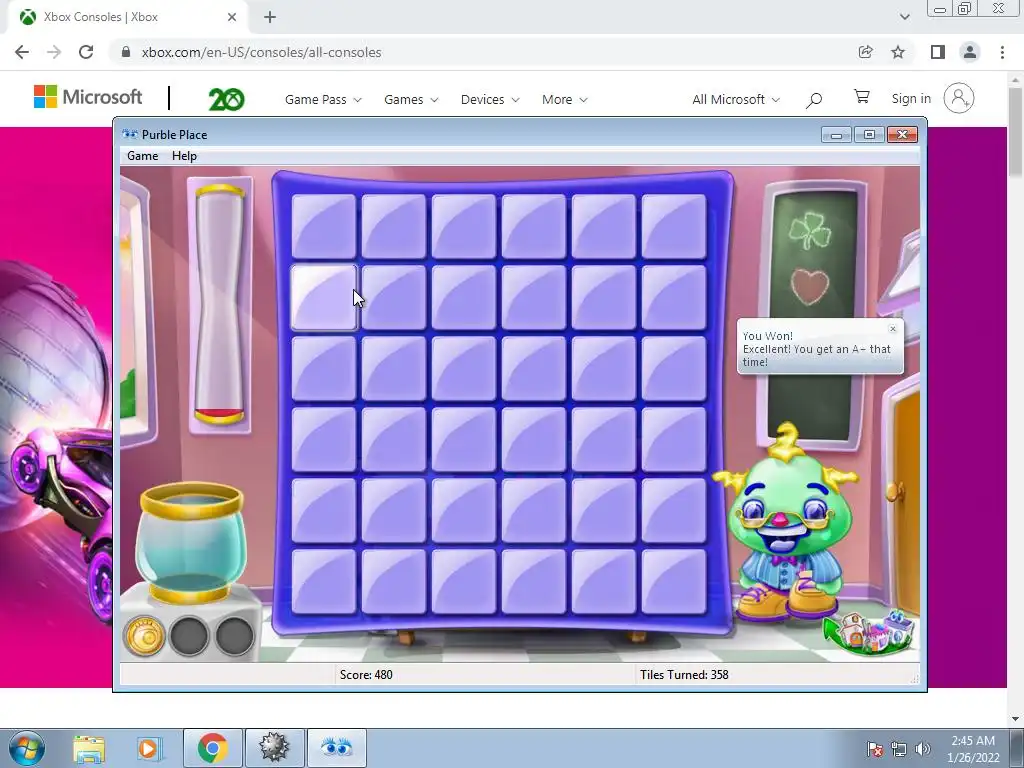Minimize the Purble Place window
The image size is (1024, 768).
(x=836, y=135)
